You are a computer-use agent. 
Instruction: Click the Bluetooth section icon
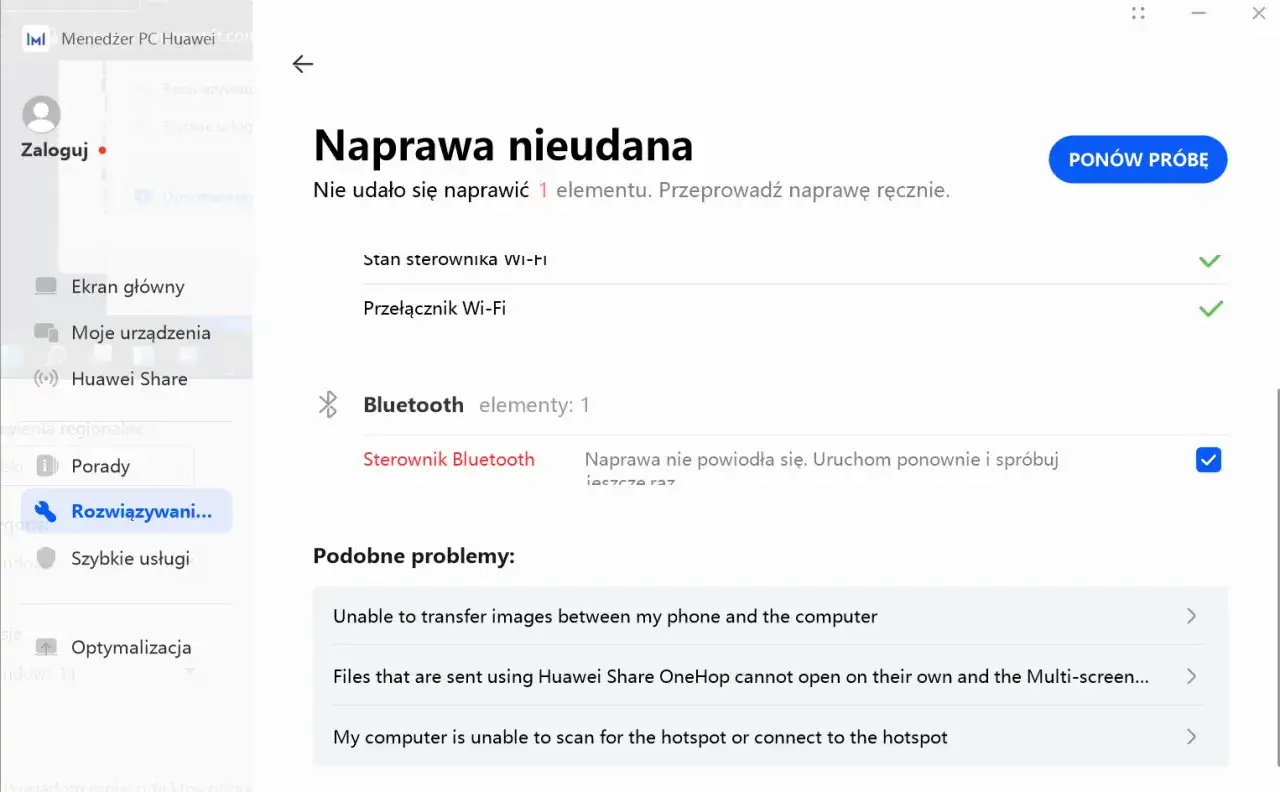point(327,404)
